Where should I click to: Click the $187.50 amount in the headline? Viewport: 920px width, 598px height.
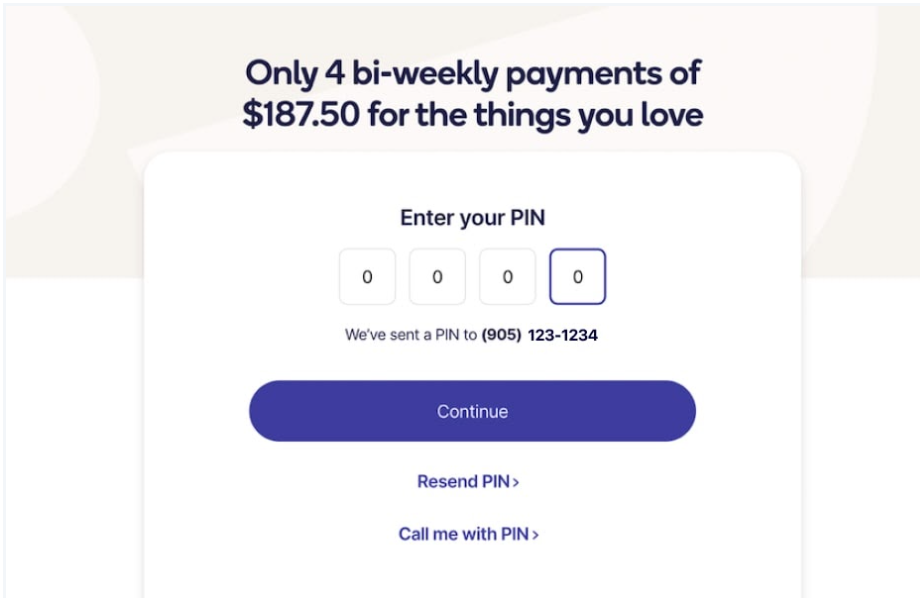301,114
